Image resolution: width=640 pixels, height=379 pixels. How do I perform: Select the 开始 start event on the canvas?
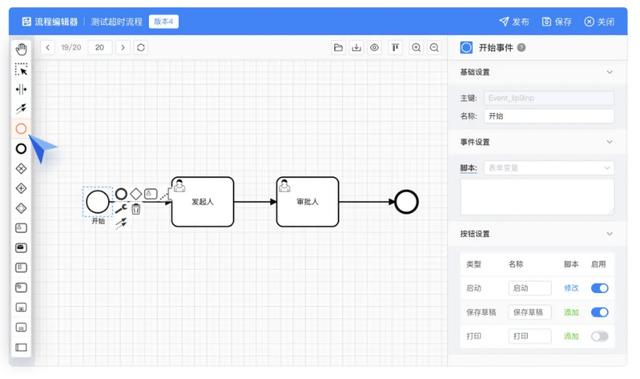(x=98, y=202)
